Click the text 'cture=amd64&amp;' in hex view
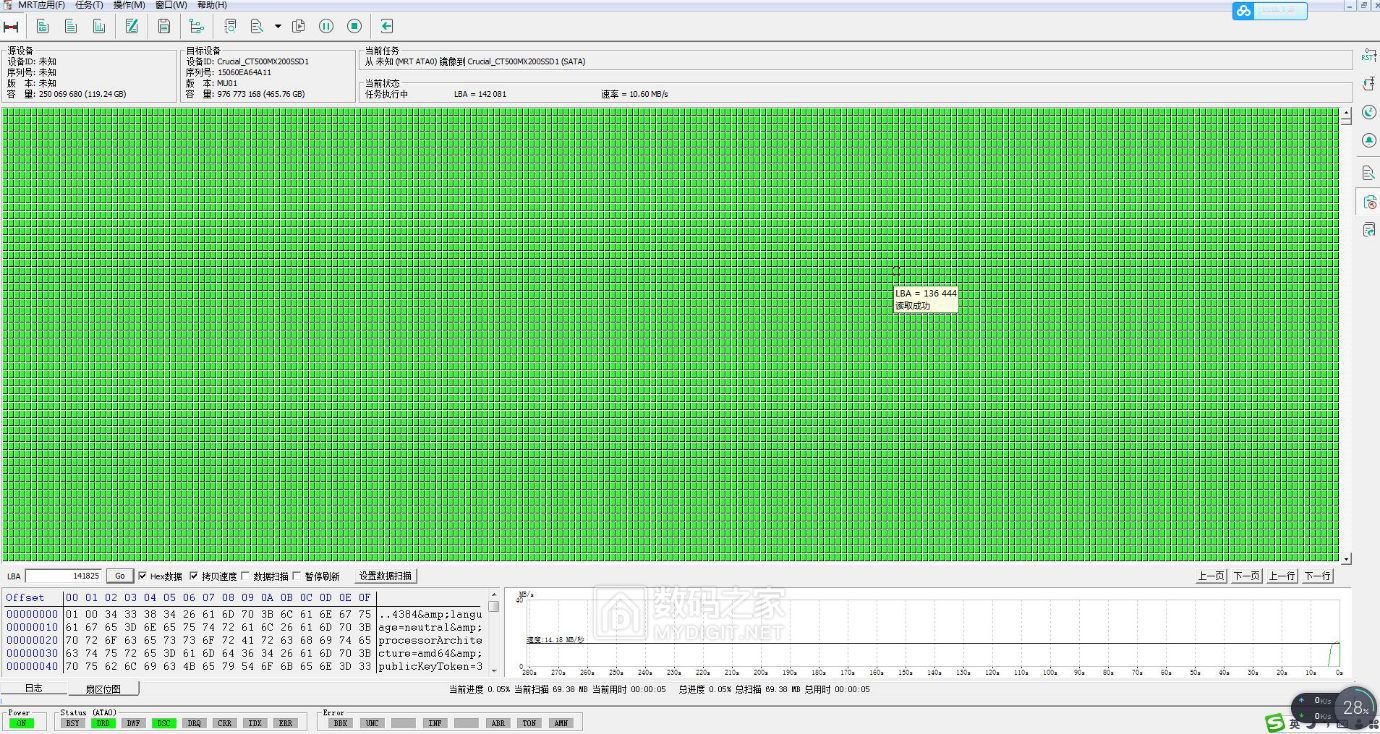 tap(430, 653)
